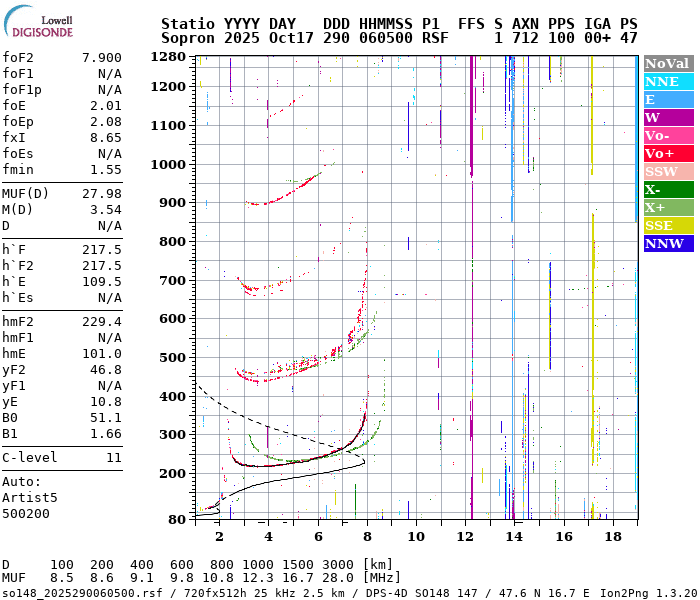Click the 1000 km height axis label

click(169, 164)
